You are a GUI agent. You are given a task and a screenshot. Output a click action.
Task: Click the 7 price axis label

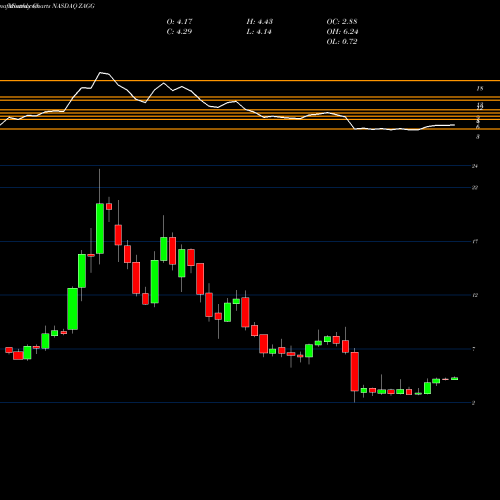point(474,349)
